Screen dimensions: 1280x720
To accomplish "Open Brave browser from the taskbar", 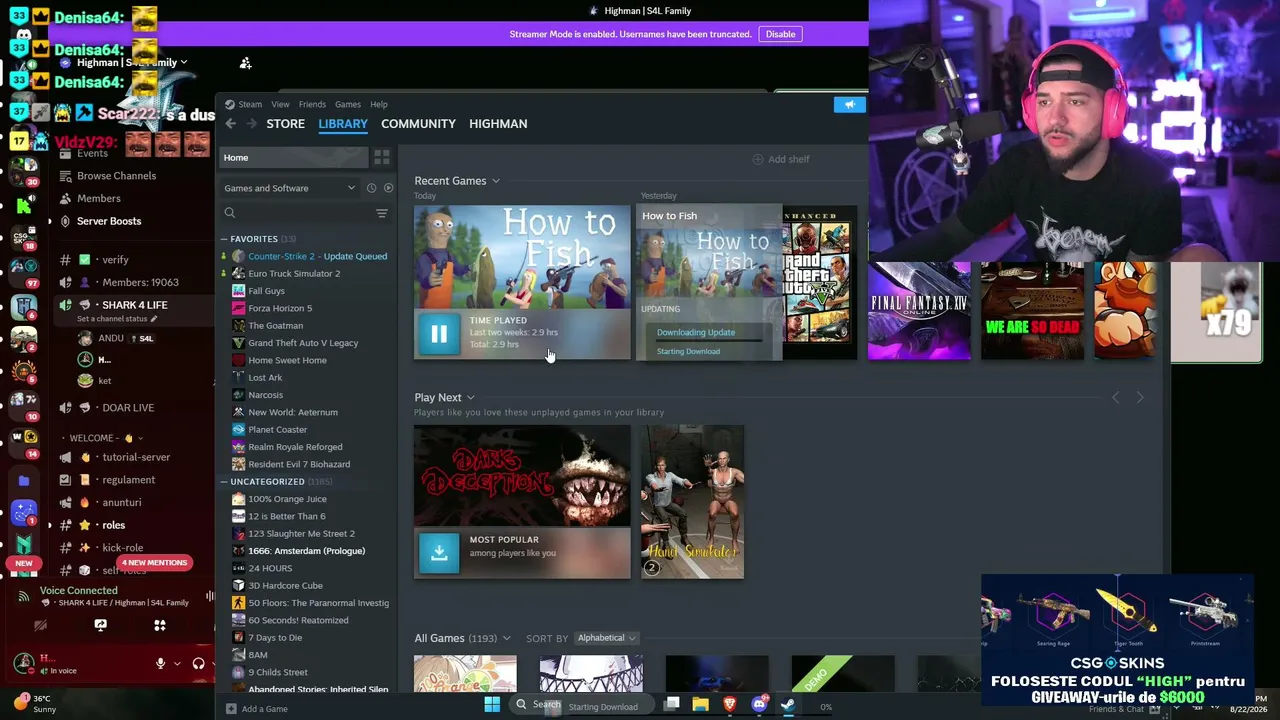I will 729,705.
